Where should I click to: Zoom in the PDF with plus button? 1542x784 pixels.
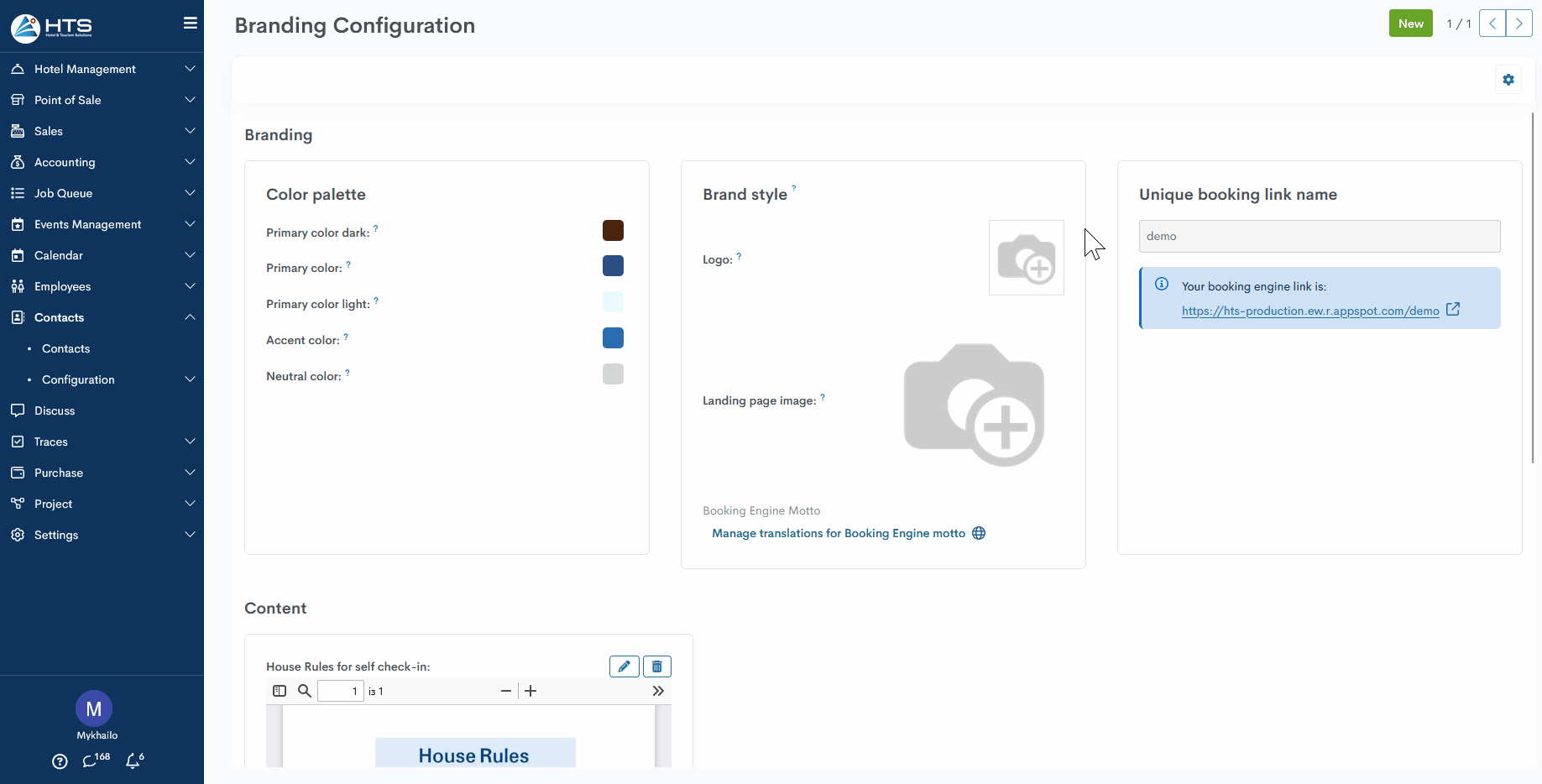pyautogui.click(x=531, y=691)
